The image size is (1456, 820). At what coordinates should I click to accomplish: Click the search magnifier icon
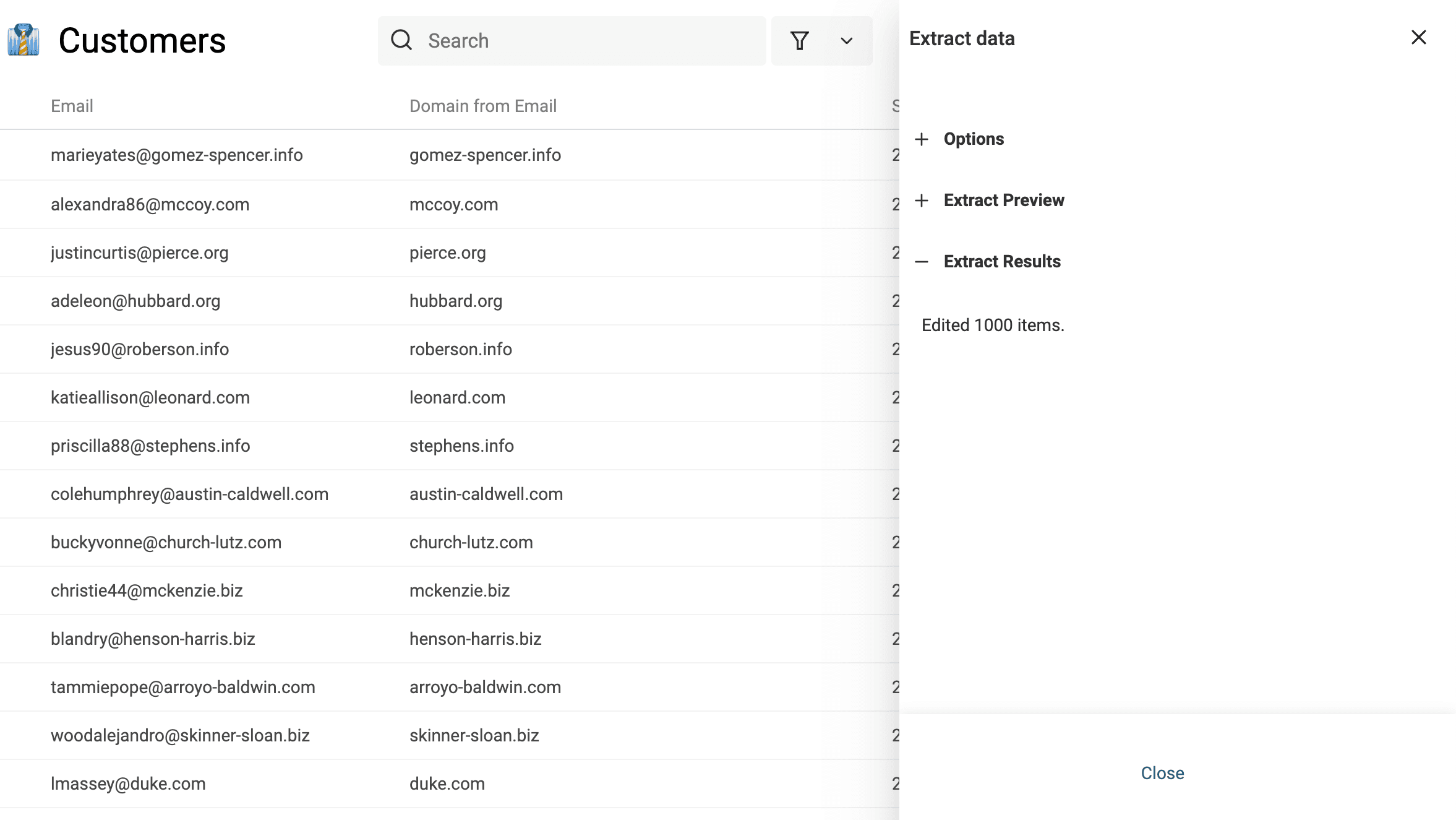pos(401,40)
